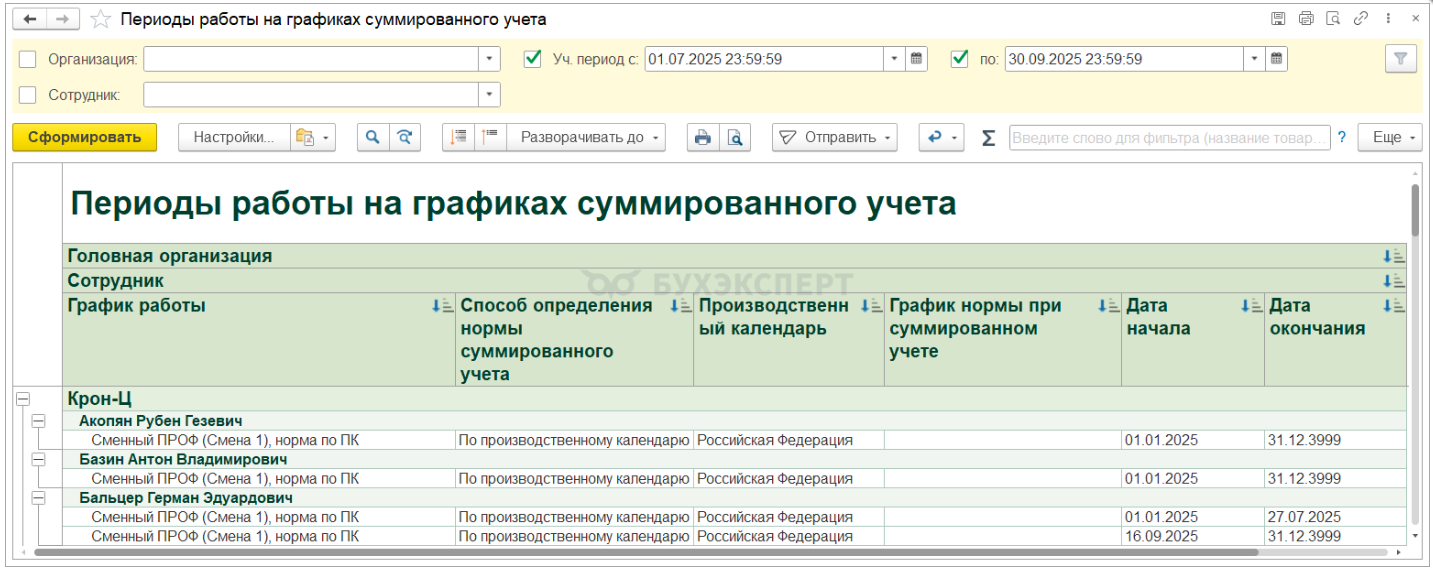Click the vertical scrollbar of the report
The width and height of the screenshot is (1433, 570).
tap(1415, 210)
